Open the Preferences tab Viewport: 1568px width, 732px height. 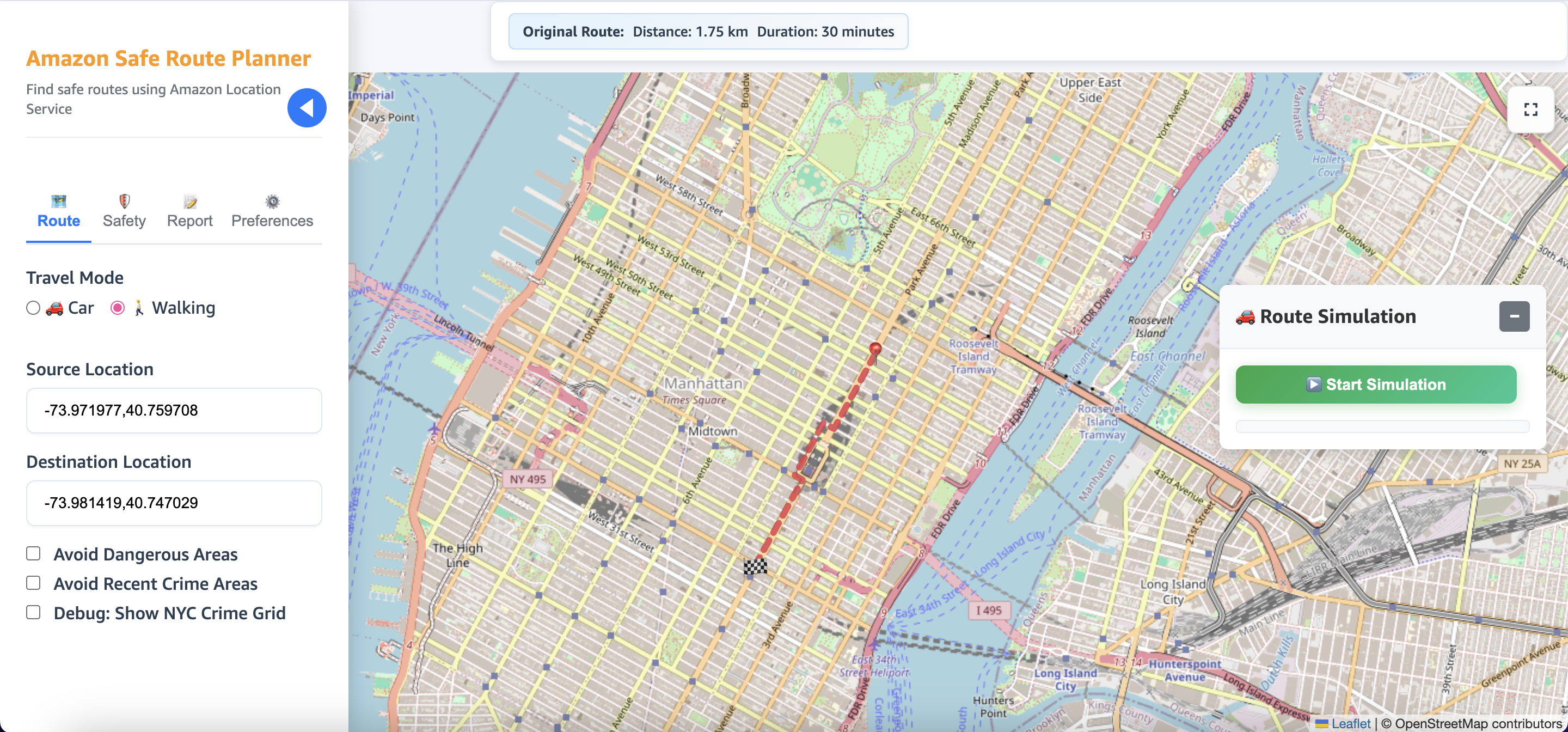pos(272,221)
